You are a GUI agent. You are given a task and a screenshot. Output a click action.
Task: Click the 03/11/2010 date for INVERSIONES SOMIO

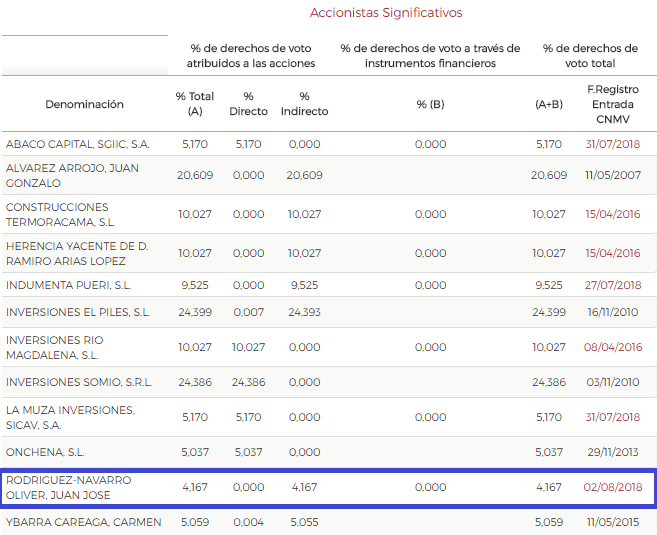point(613,382)
